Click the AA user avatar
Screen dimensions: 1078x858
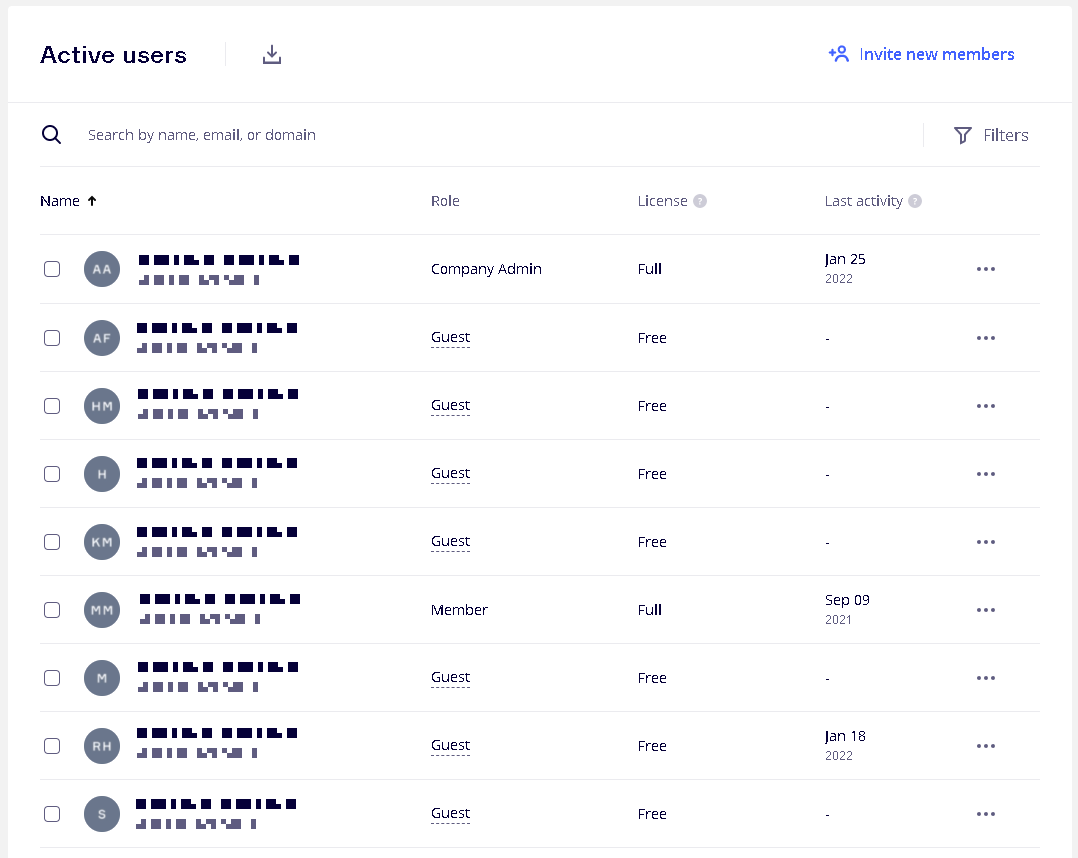point(102,269)
